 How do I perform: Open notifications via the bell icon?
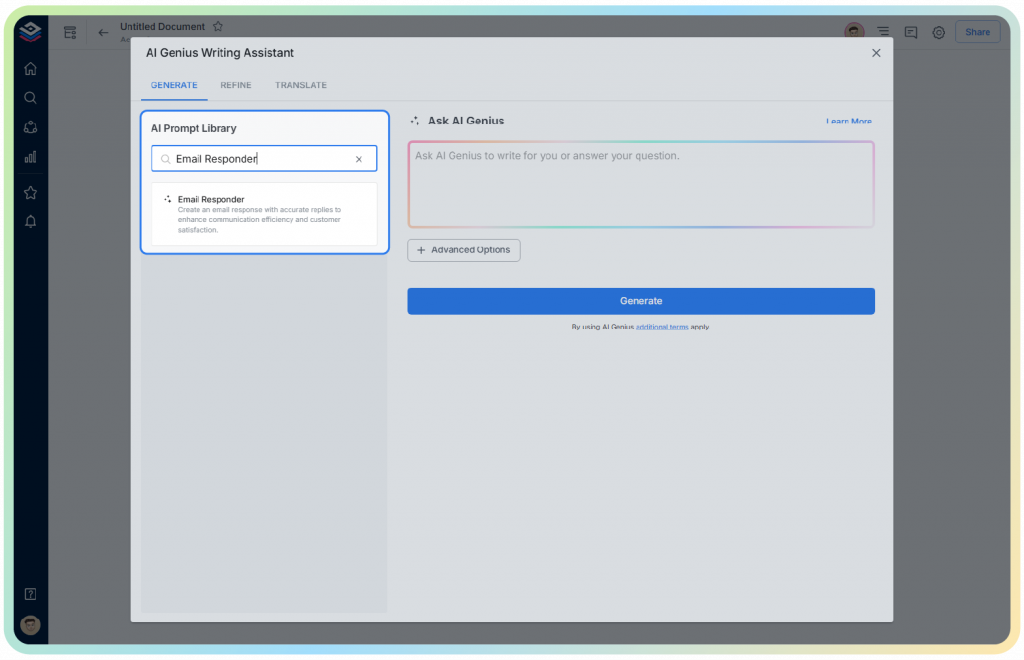coord(30,221)
